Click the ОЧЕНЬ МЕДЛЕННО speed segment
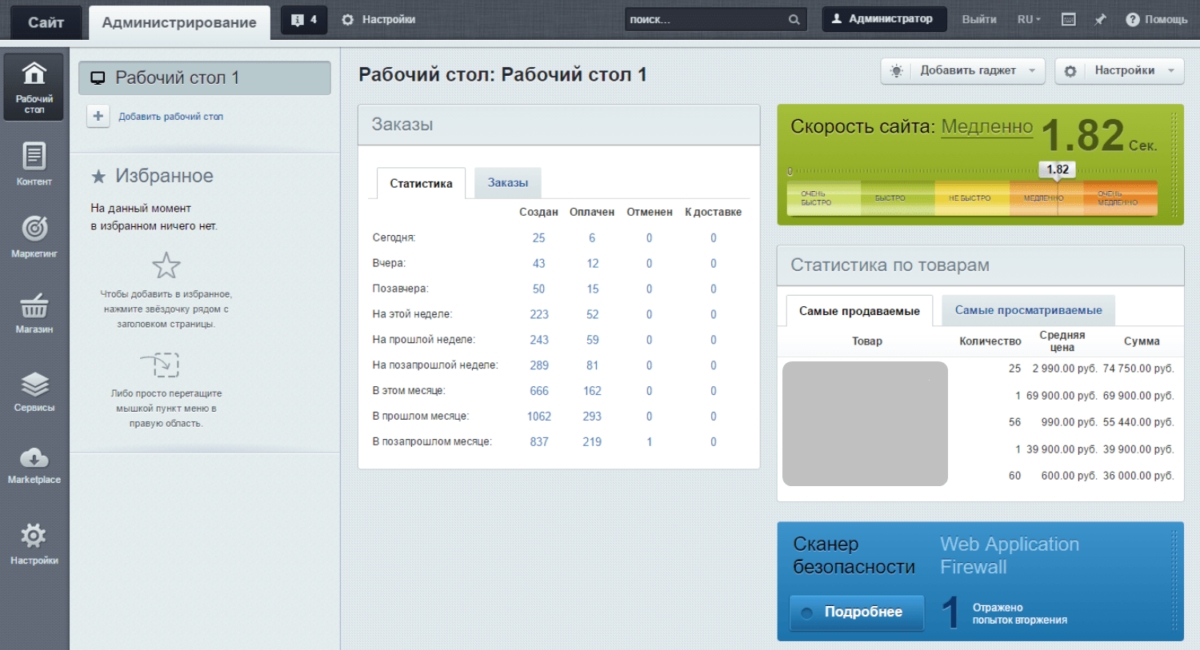The width and height of the screenshot is (1200, 650). point(1120,198)
